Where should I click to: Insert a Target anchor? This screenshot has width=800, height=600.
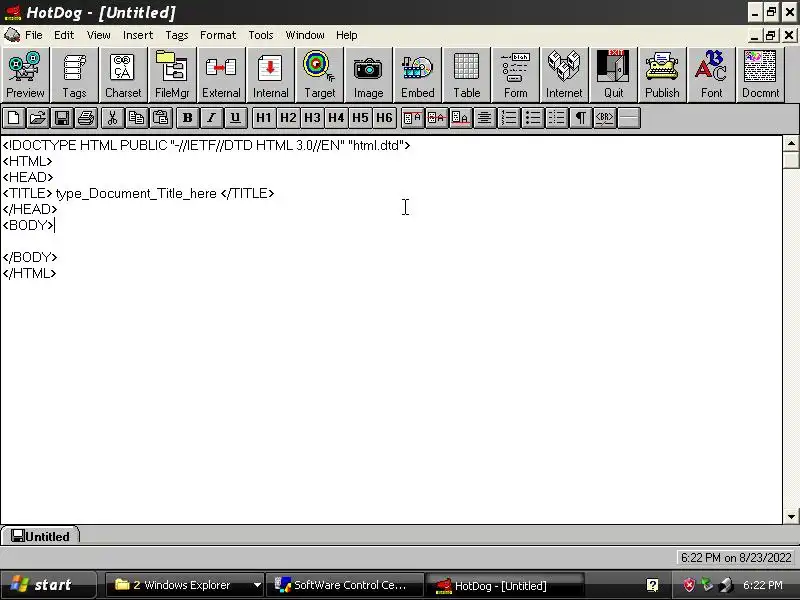point(319,75)
